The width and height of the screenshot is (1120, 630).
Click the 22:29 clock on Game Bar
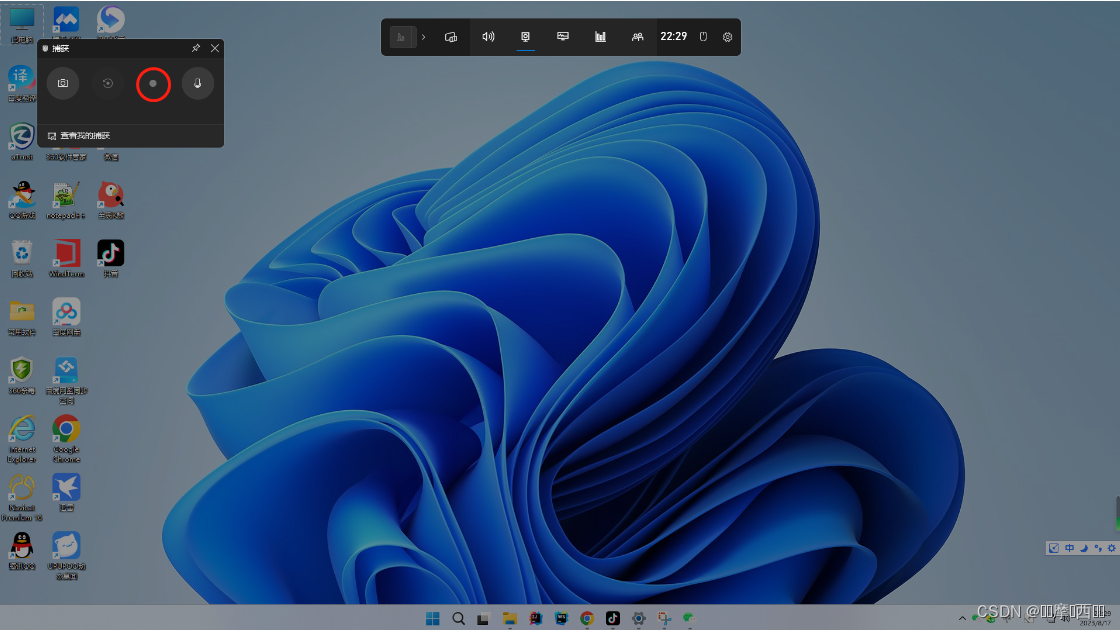point(674,36)
